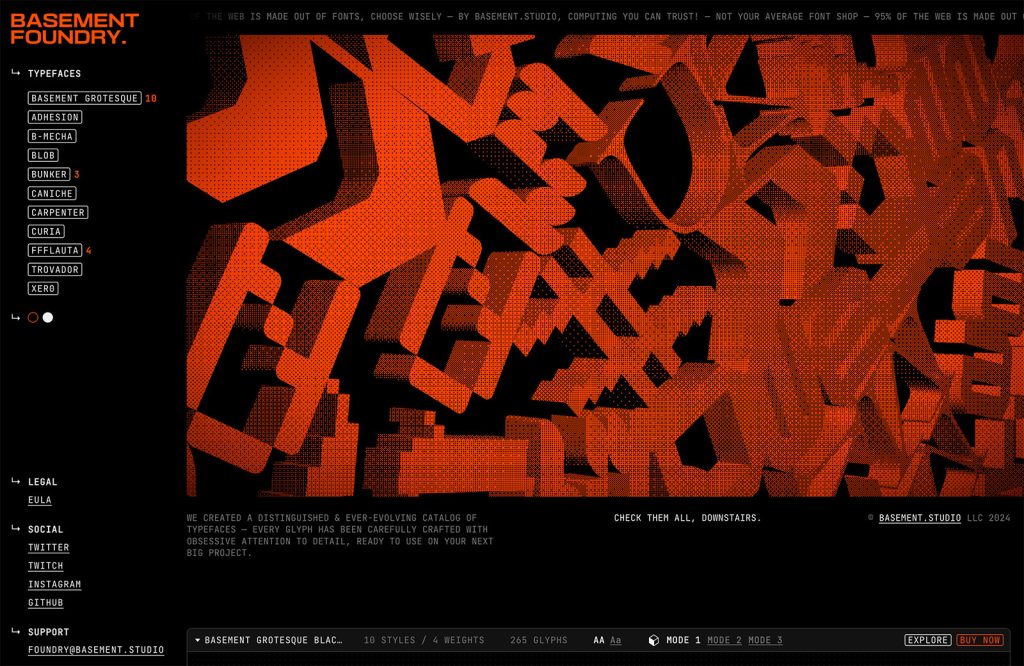Open the Bunker typeface family

[x=49, y=174]
